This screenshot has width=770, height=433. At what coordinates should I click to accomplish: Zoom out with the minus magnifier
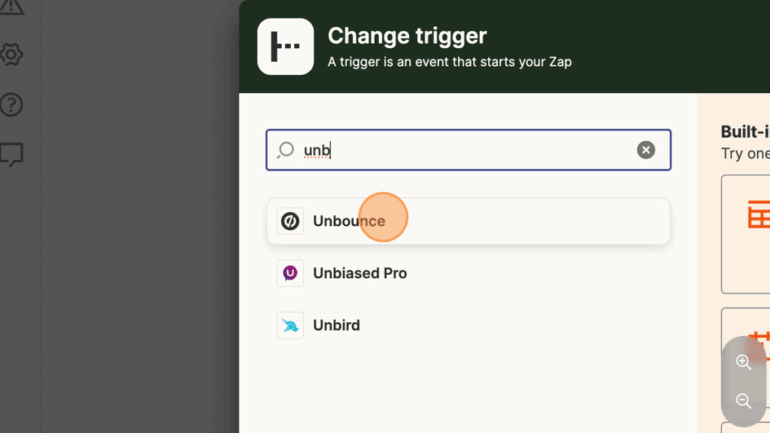(x=743, y=401)
